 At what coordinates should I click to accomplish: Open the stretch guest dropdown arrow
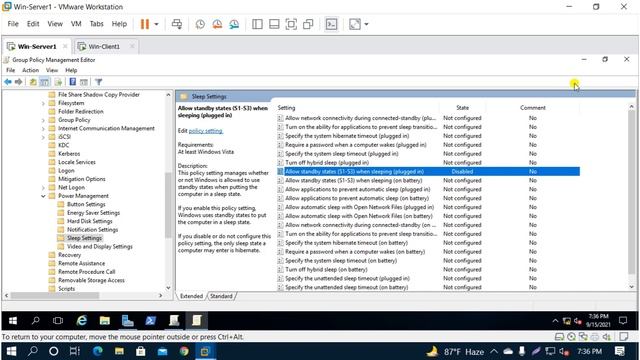click(x=366, y=24)
